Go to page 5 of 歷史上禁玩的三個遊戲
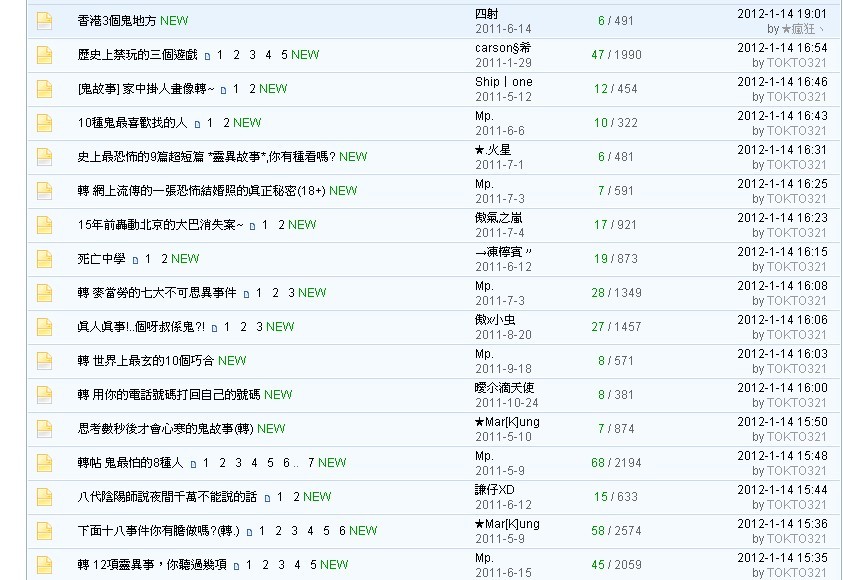 [x=284, y=55]
